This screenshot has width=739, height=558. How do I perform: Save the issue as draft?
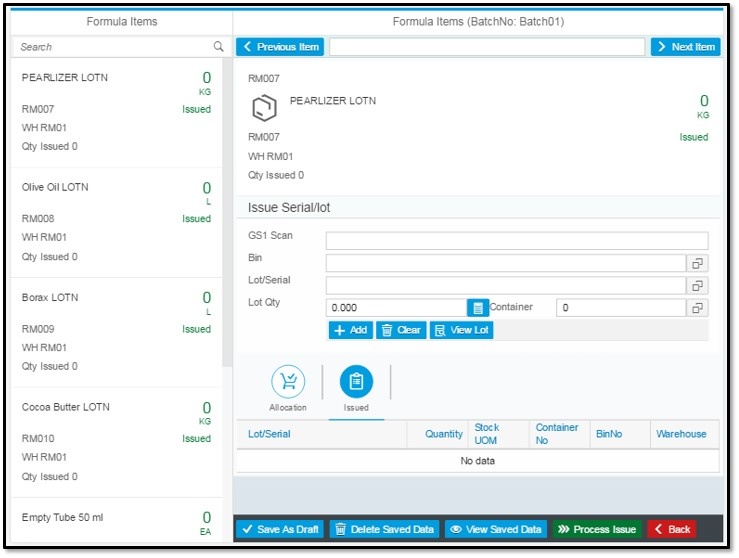click(x=280, y=529)
